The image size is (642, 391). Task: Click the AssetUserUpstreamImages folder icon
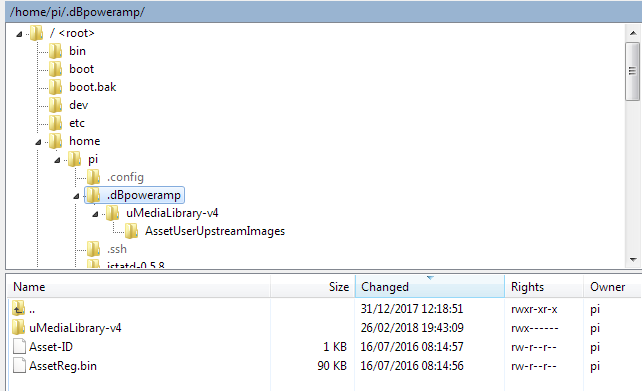coord(131,231)
